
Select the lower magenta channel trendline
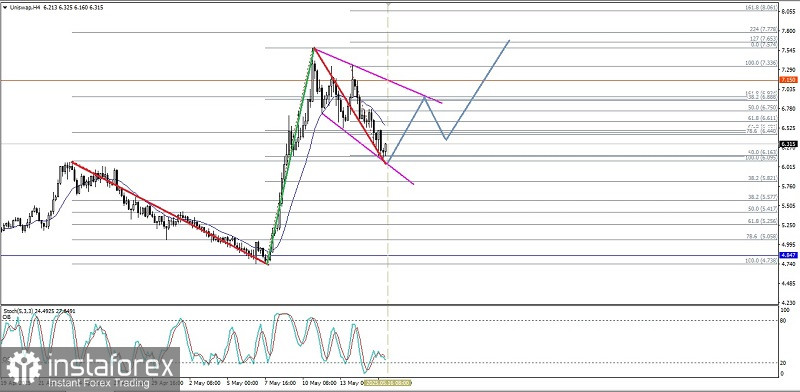(x=367, y=149)
